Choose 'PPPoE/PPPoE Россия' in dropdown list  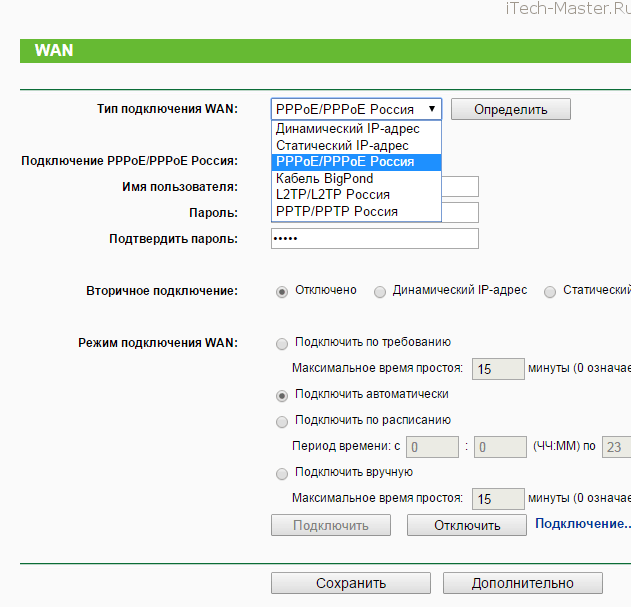pos(344,162)
